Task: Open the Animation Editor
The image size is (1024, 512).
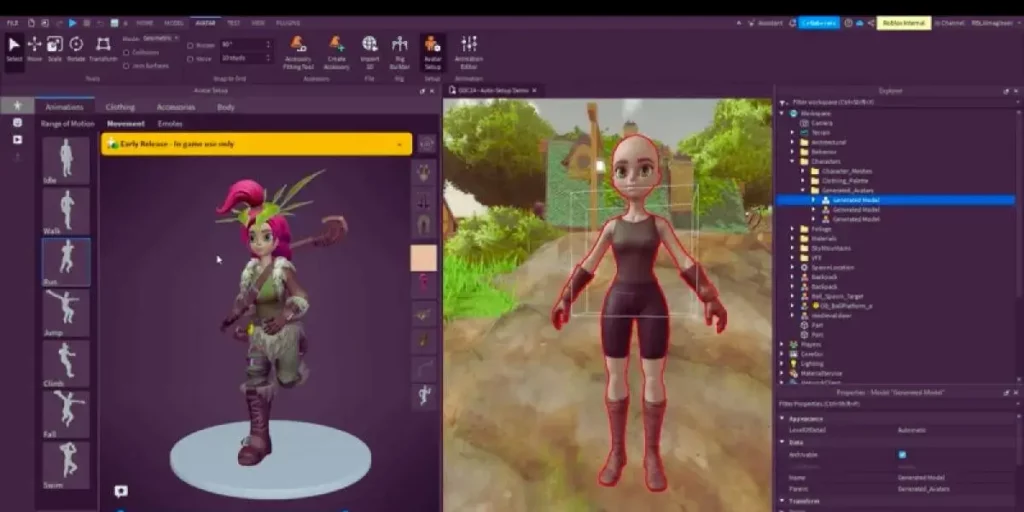Action: 468,54
